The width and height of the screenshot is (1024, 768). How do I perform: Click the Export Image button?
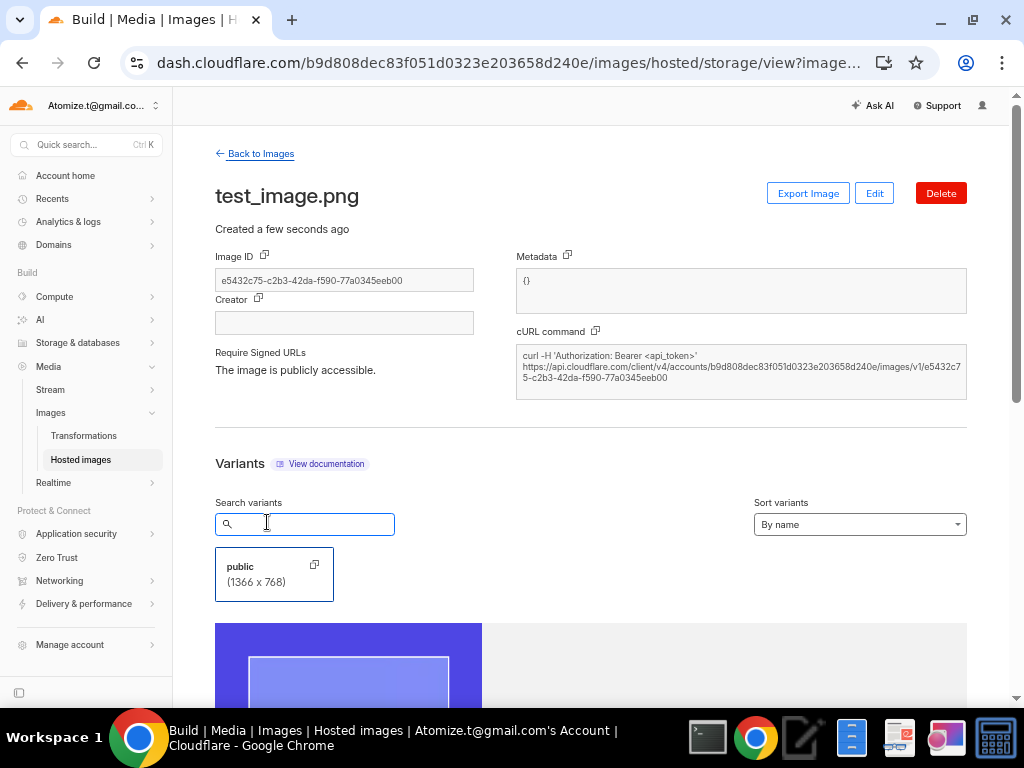(808, 192)
